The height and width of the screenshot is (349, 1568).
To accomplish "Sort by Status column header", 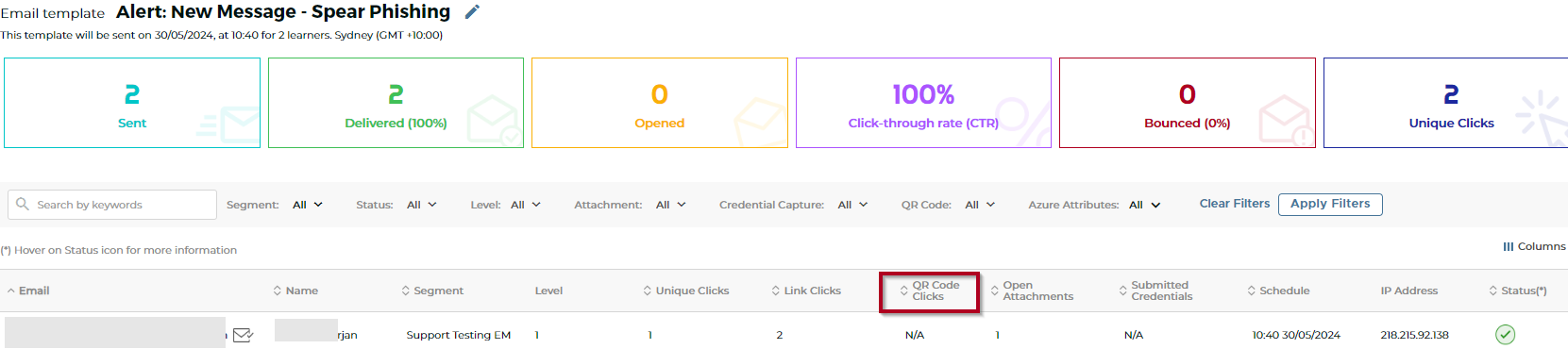I will pyautogui.click(x=1518, y=291).
